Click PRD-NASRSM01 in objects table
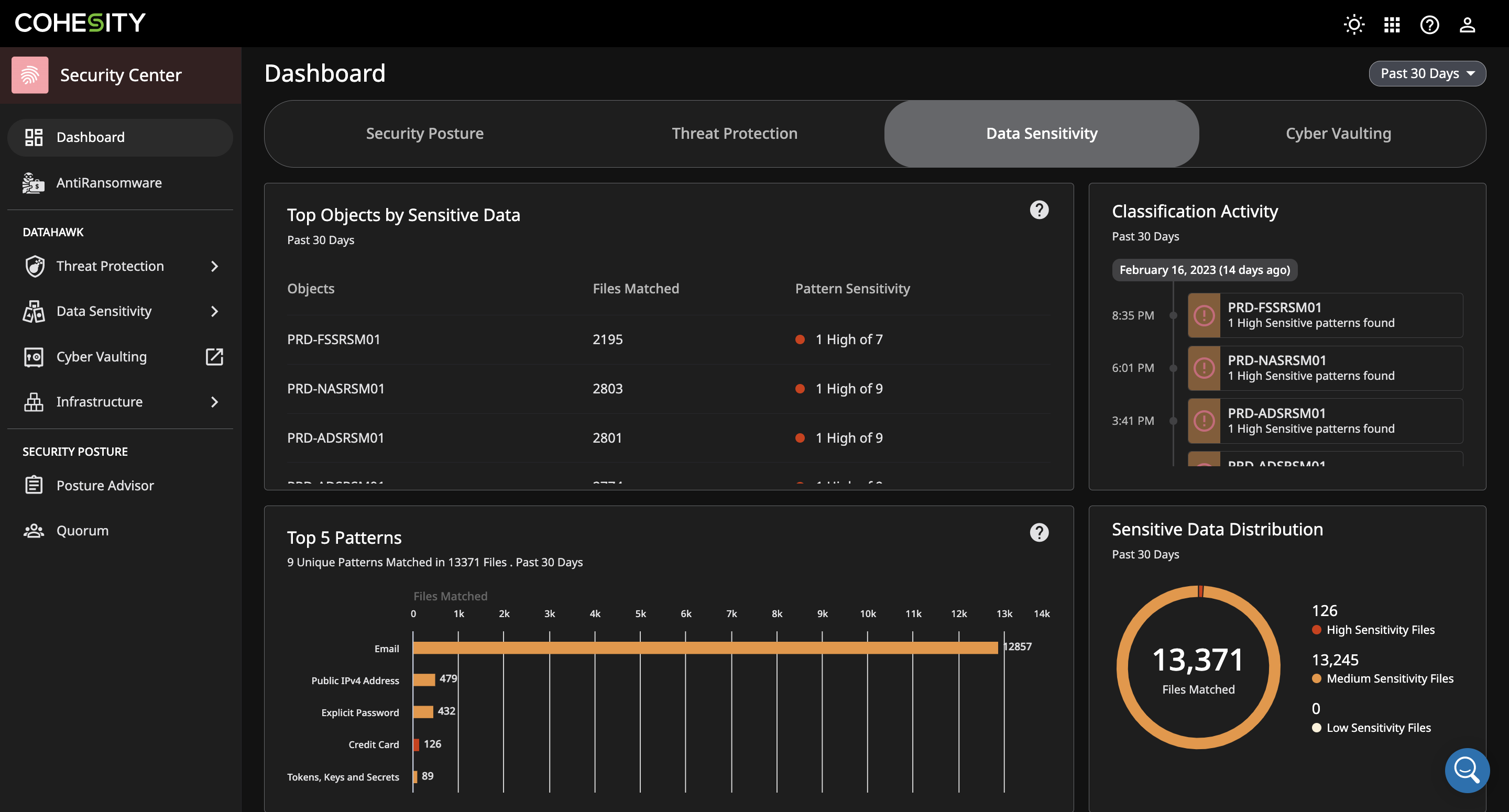 click(x=336, y=388)
